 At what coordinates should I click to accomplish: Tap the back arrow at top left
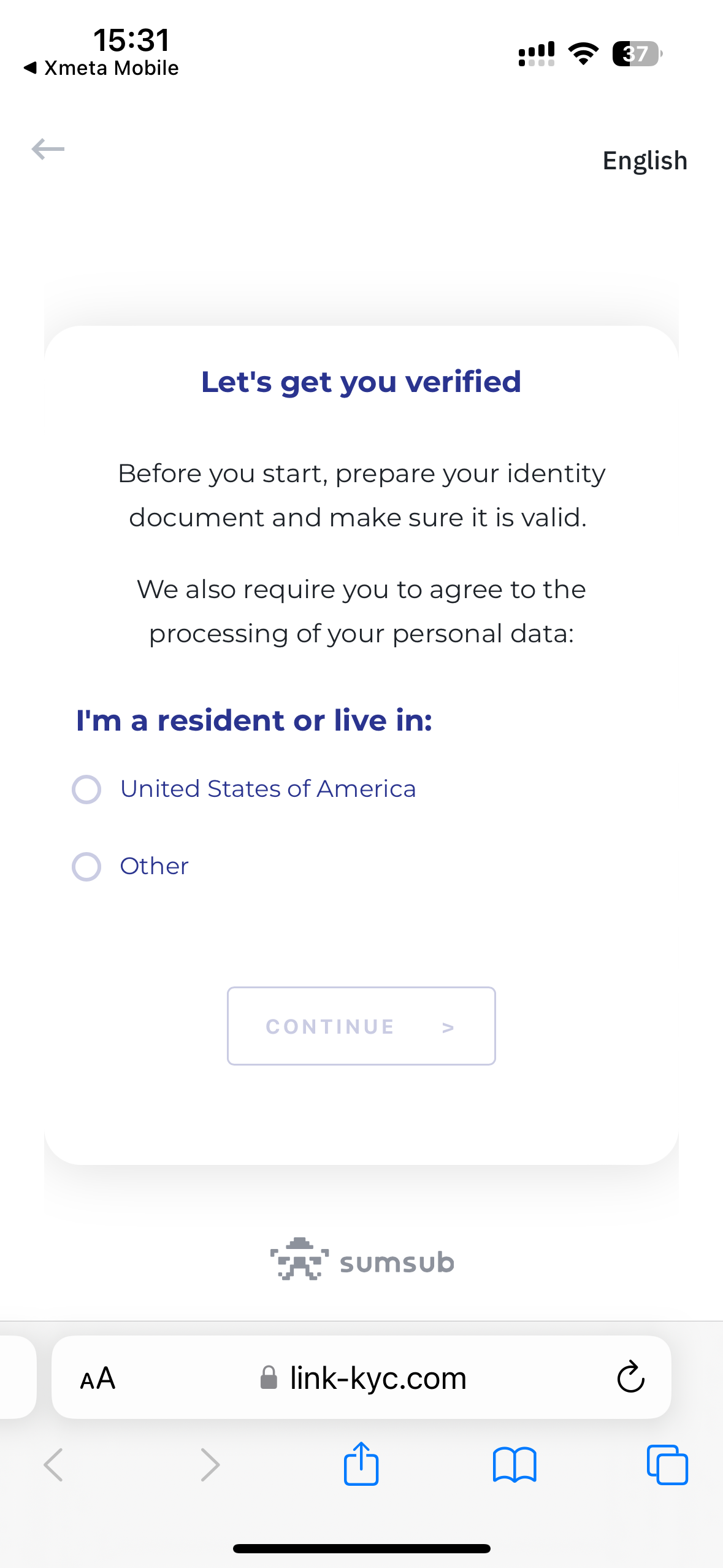point(48,149)
